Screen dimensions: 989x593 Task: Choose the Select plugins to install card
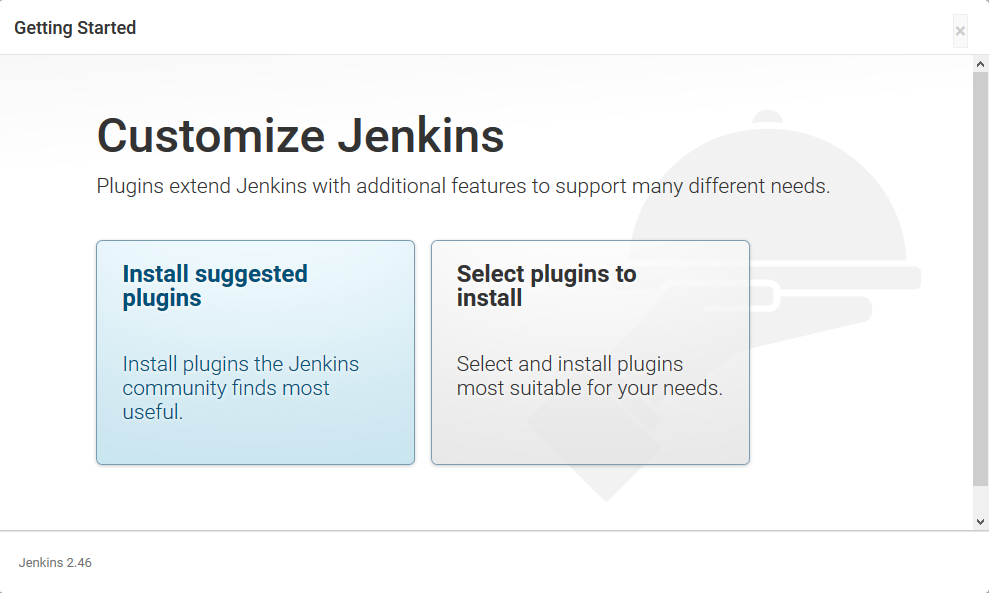590,352
